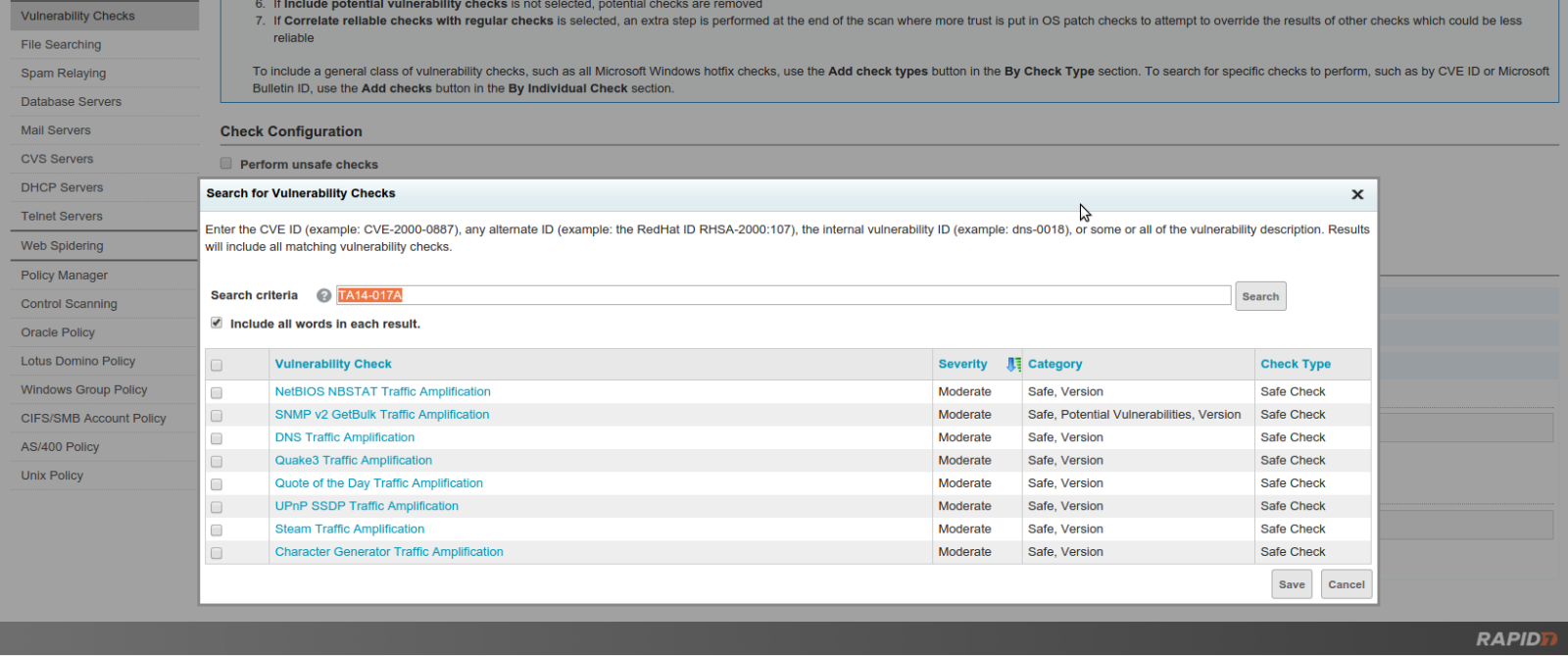Click the Severity sort arrow icon
Screen dimensions: 1568x656
coord(1013,365)
